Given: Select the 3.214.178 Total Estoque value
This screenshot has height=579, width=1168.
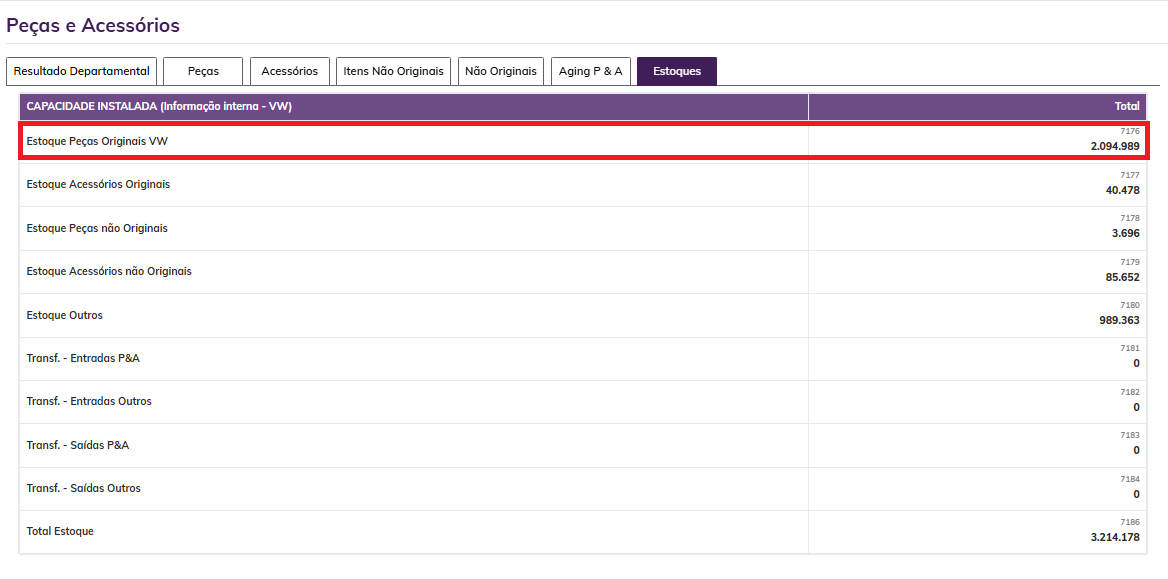Looking at the screenshot, I should pos(1114,538).
